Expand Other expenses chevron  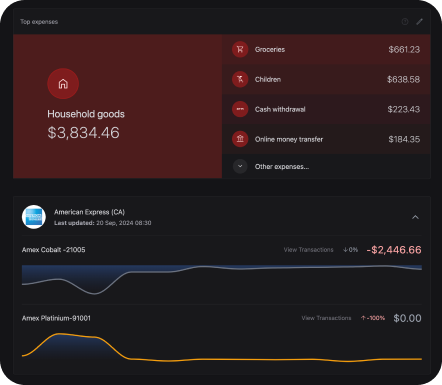pyautogui.click(x=240, y=166)
